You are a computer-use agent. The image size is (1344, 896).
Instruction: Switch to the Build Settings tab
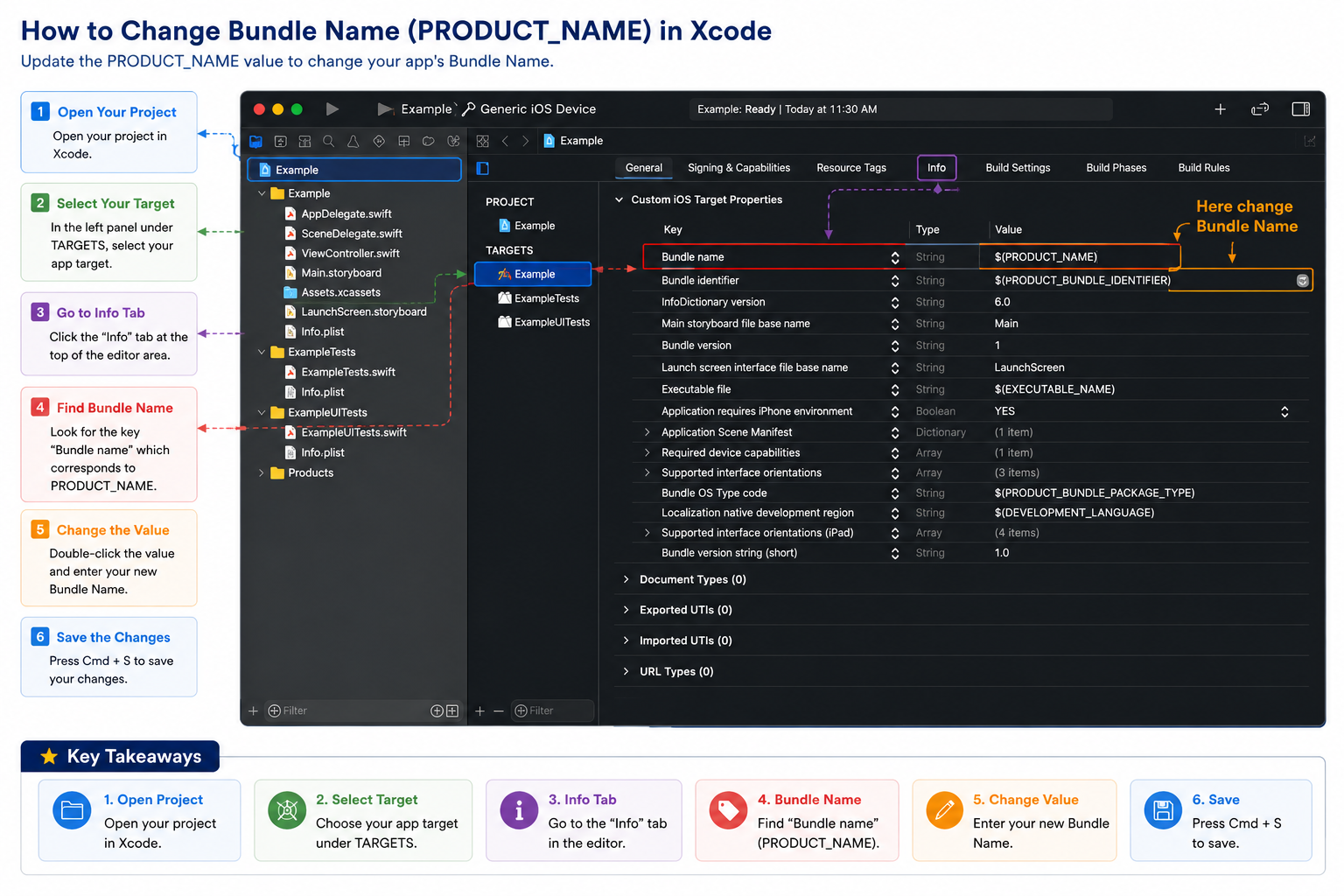pos(1018,168)
